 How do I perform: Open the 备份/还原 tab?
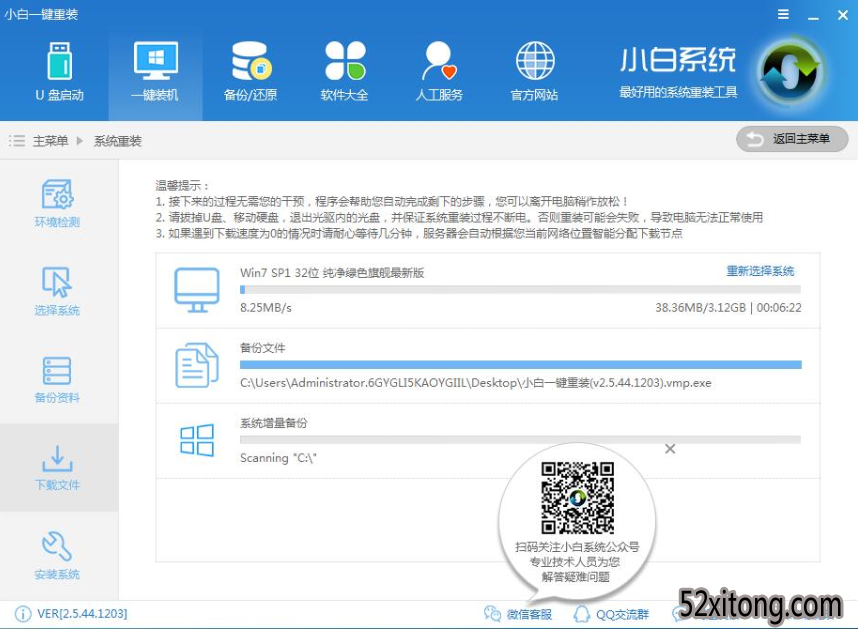[251, 72]
